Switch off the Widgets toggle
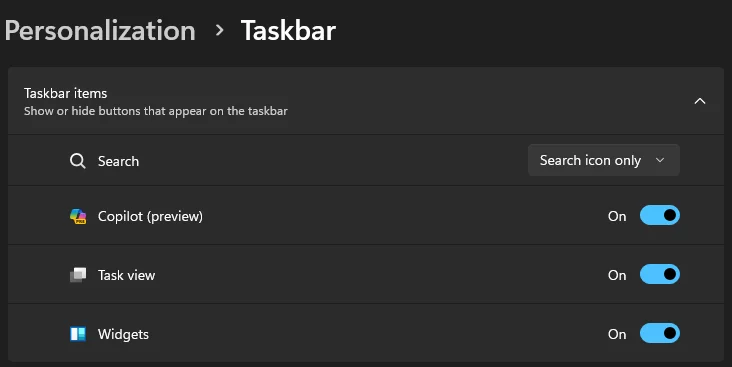The height and width of the screenshot is (367, 732). [x=660, y=333]
